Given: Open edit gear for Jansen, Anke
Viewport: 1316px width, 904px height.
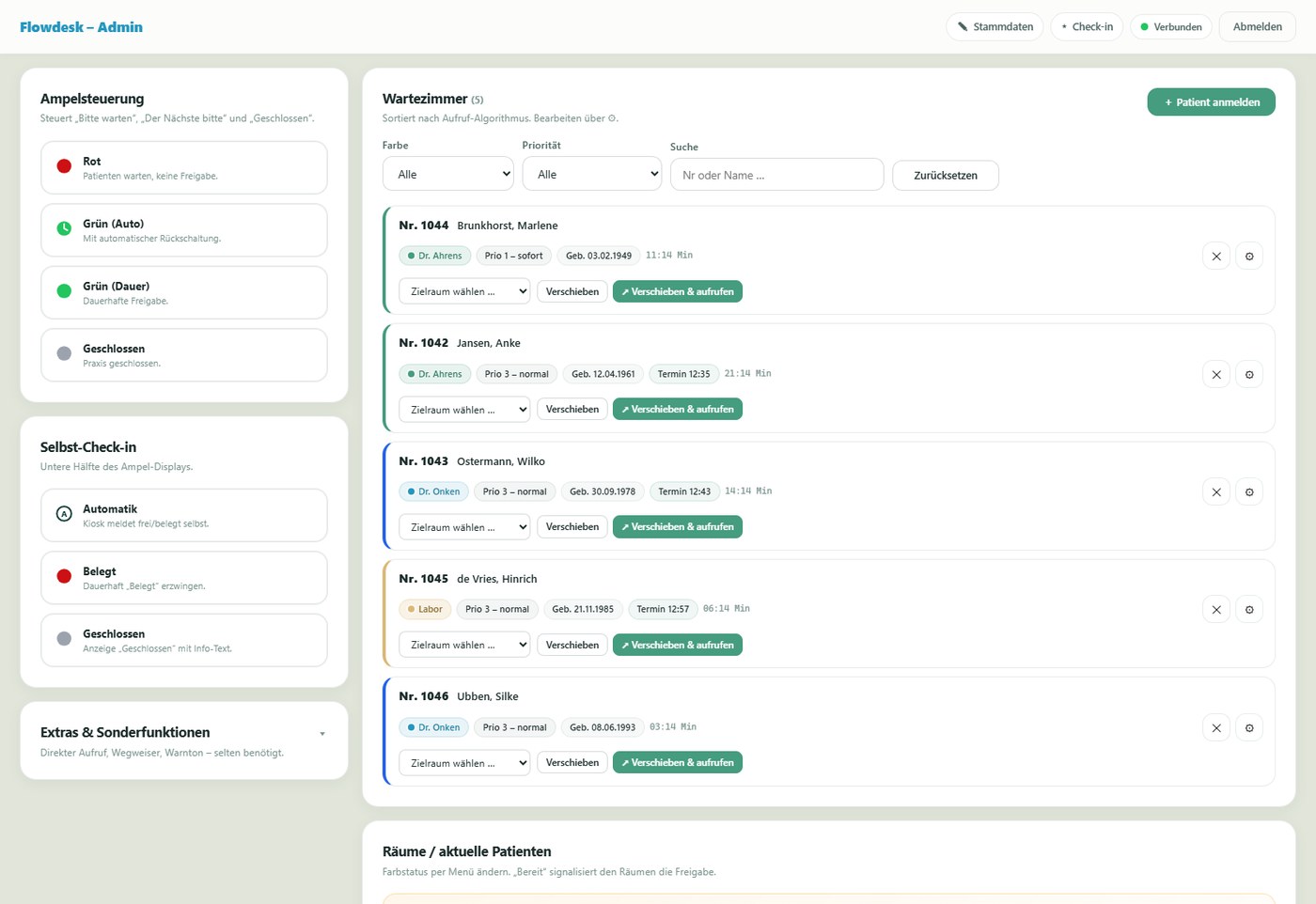Looking at the screenshot, I should (x=1249, y=375).
